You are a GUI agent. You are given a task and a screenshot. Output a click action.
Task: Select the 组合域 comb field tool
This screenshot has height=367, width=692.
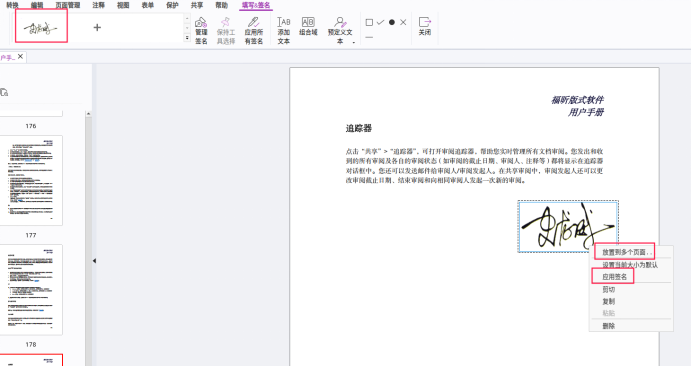[308, 26]
